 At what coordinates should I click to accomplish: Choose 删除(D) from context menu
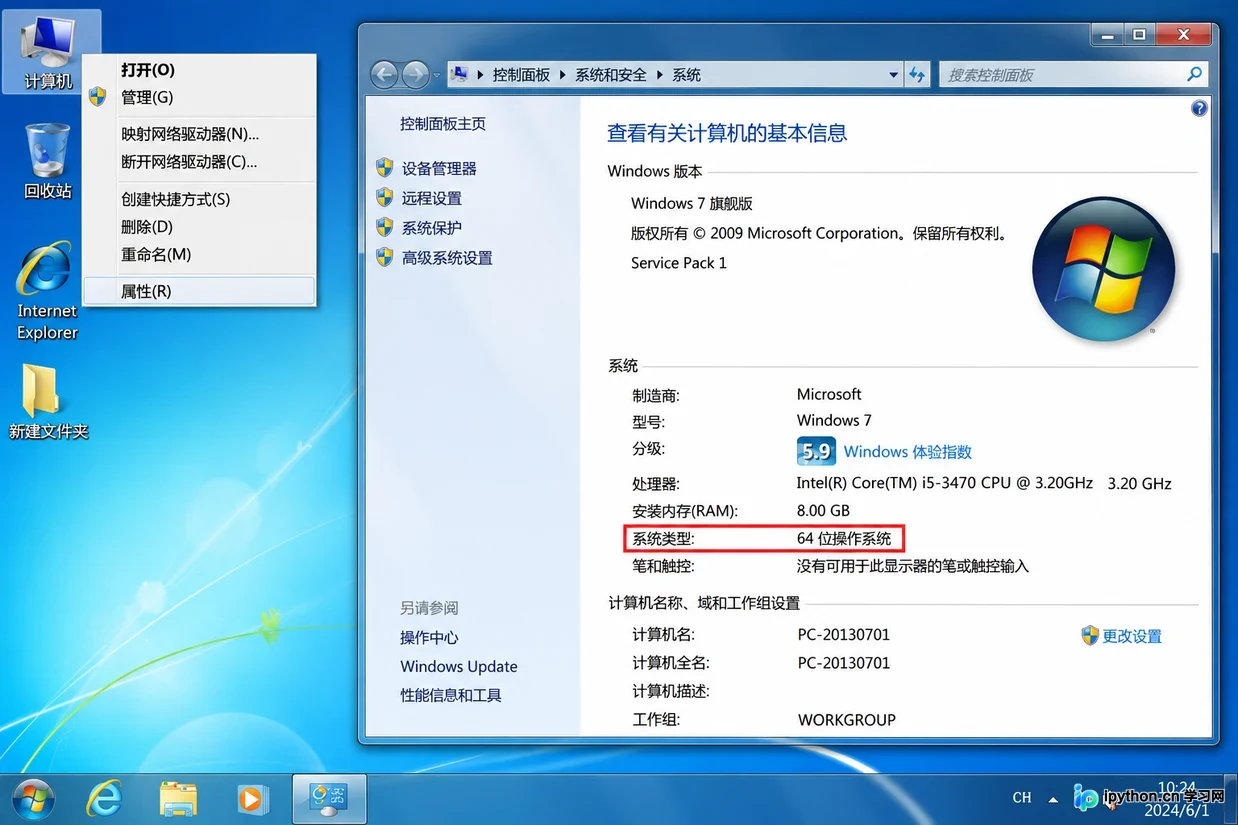[x=147, y=227]
